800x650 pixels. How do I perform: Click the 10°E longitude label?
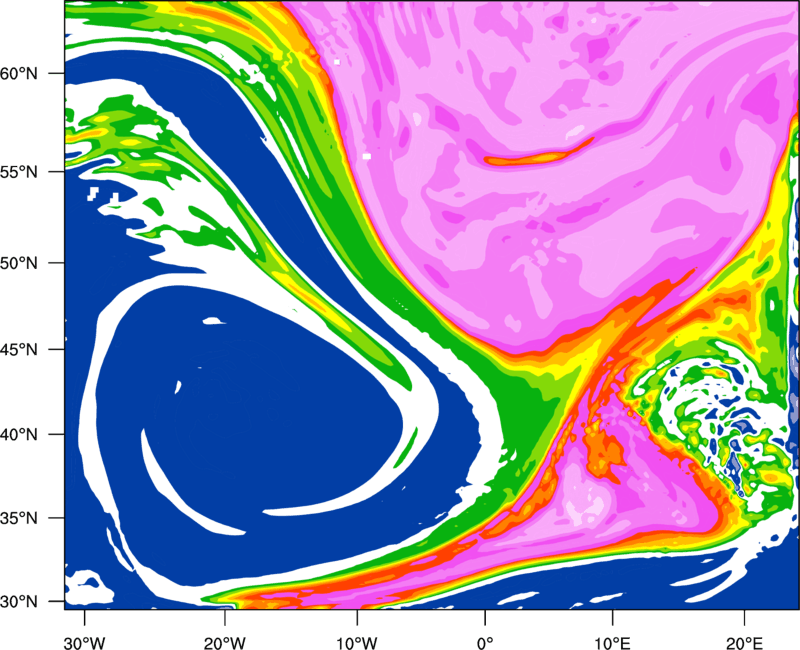point(612,643)
